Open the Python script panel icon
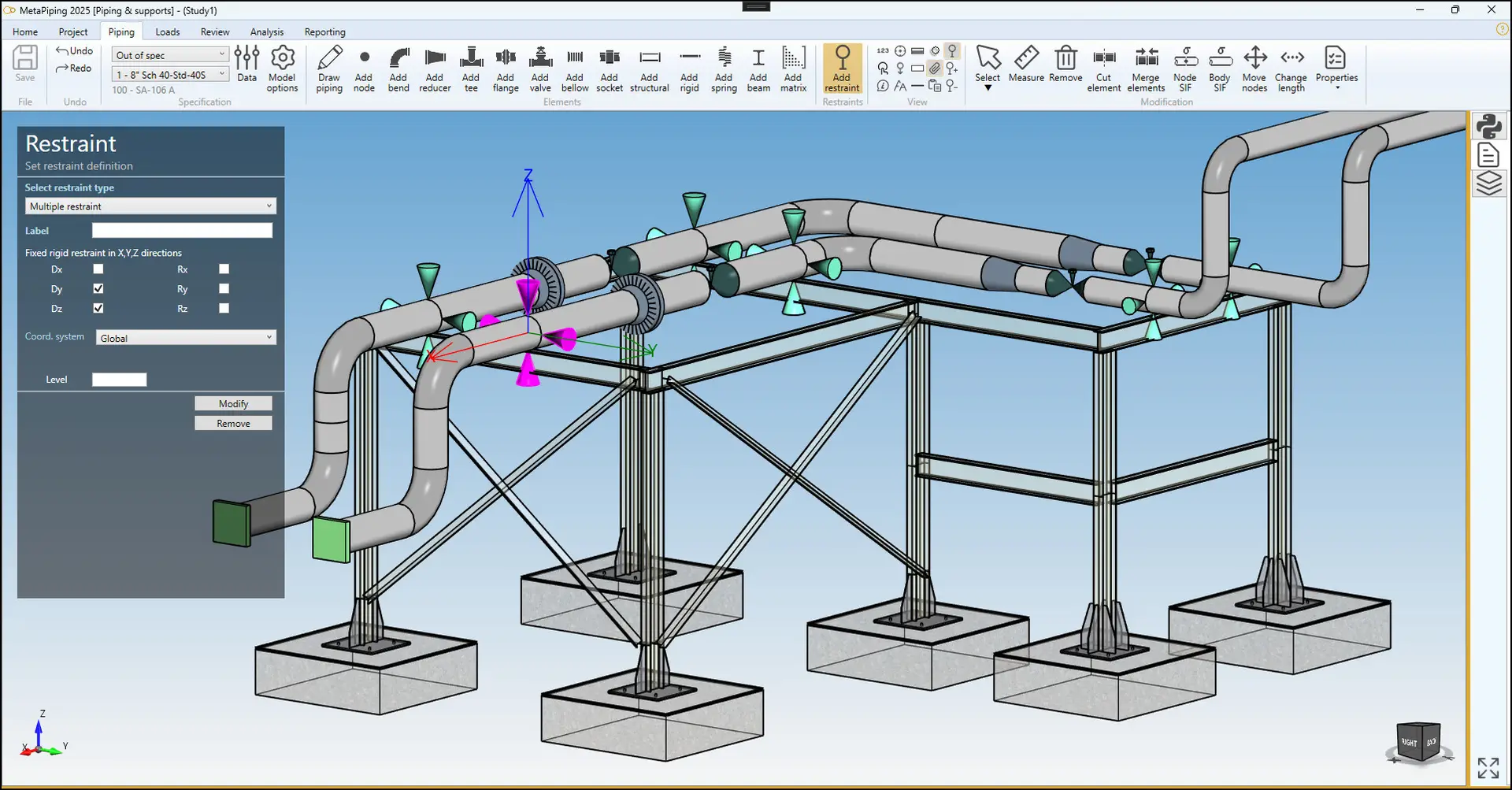 1488,126
